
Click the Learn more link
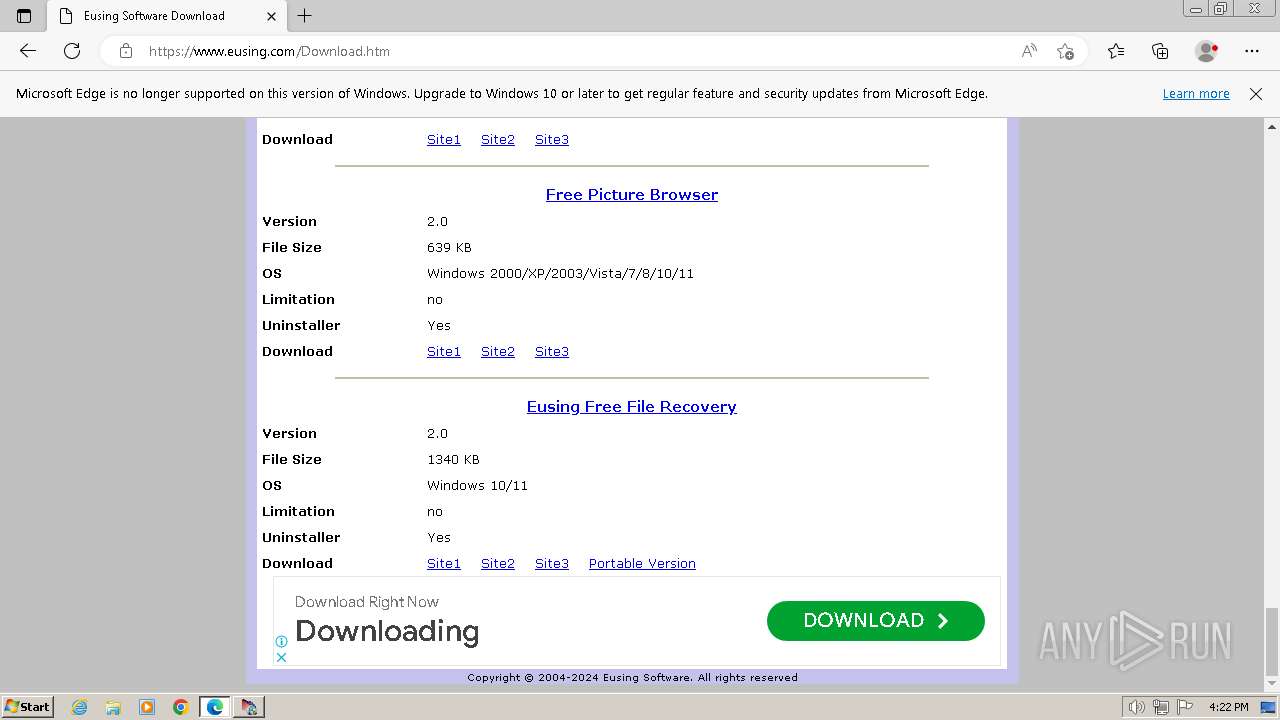coord(1196,94)
